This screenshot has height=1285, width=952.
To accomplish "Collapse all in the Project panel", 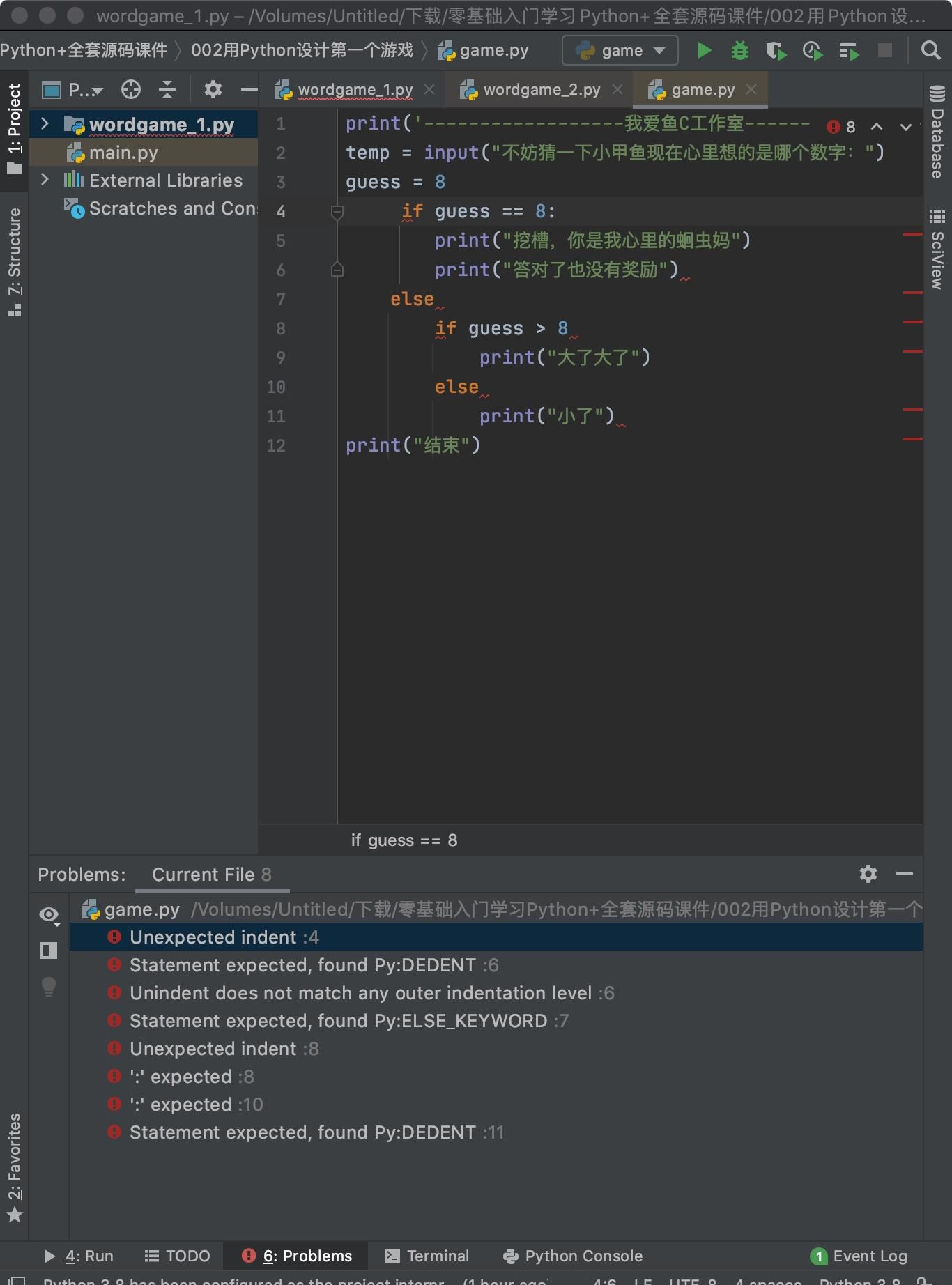I will tap(167, 89).
